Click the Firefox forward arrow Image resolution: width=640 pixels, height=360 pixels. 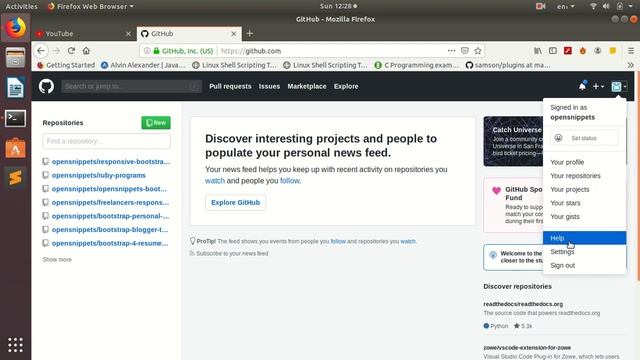56,51
